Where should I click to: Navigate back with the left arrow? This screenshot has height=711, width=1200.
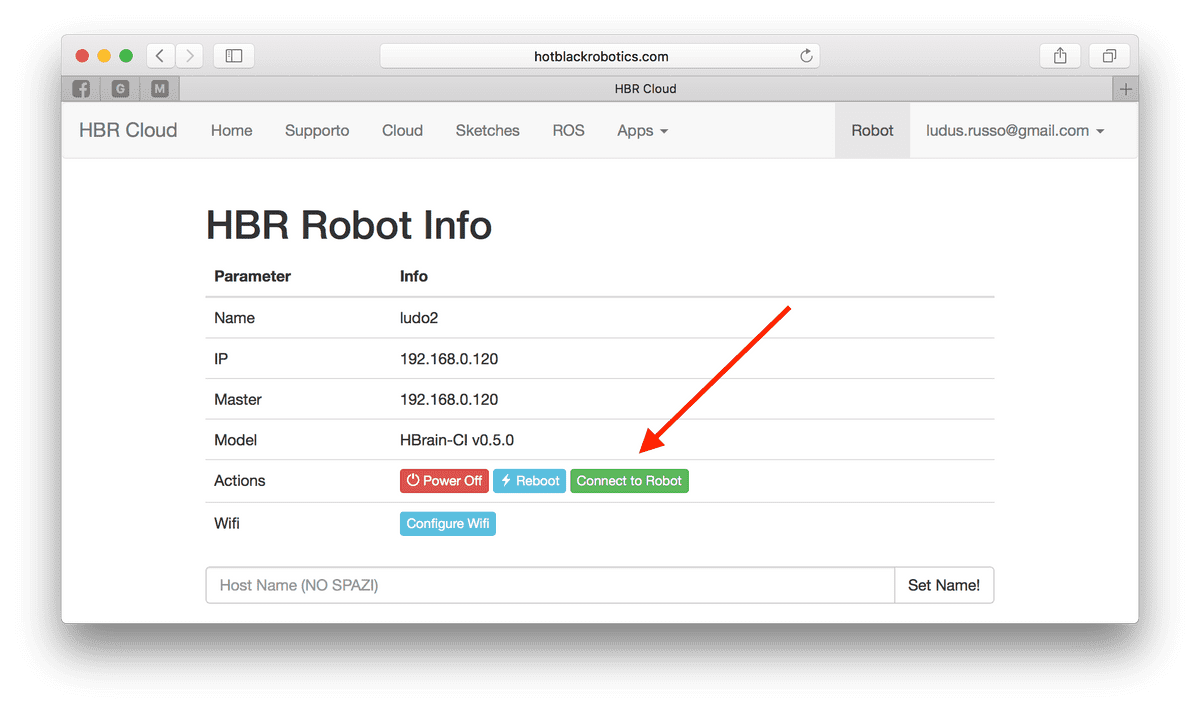point(159,56)
